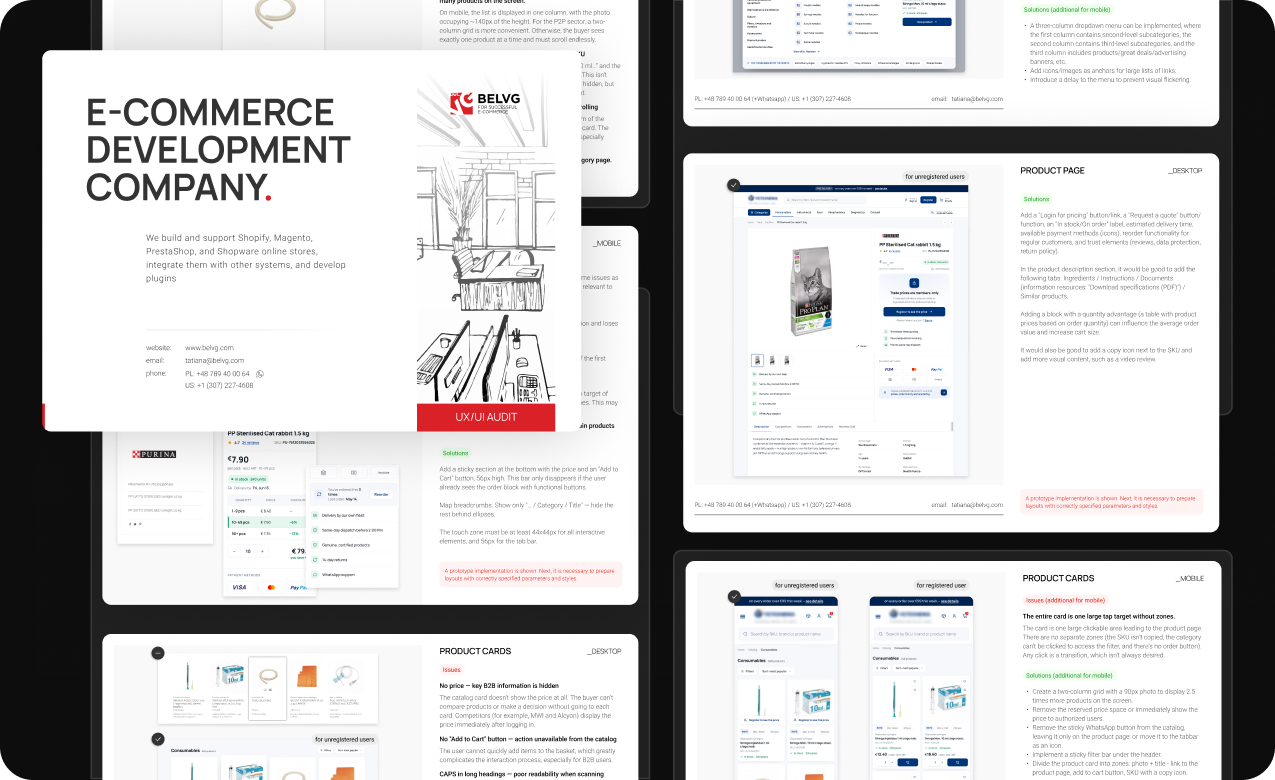This screenshot has width=1275, height=780.
Task: Click the search field in the registered mobile mockup
Action: coord(921,634)
